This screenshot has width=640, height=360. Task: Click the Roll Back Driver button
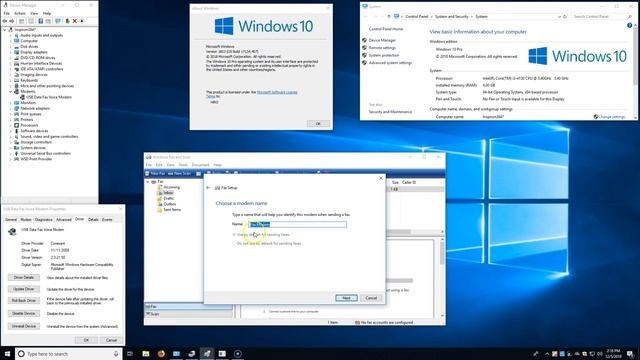[x=24, y=300]
